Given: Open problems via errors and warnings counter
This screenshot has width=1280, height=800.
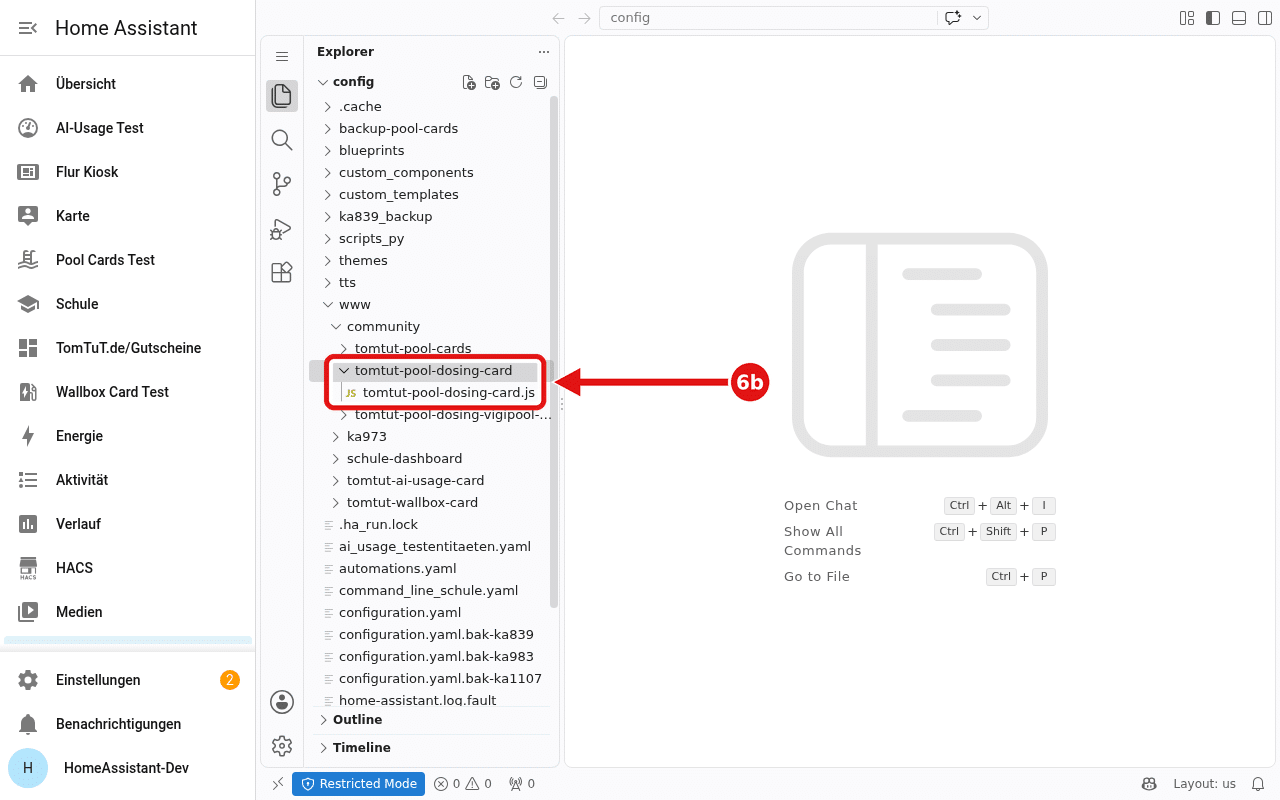Looking at the screenshot, I should [463, 784].
